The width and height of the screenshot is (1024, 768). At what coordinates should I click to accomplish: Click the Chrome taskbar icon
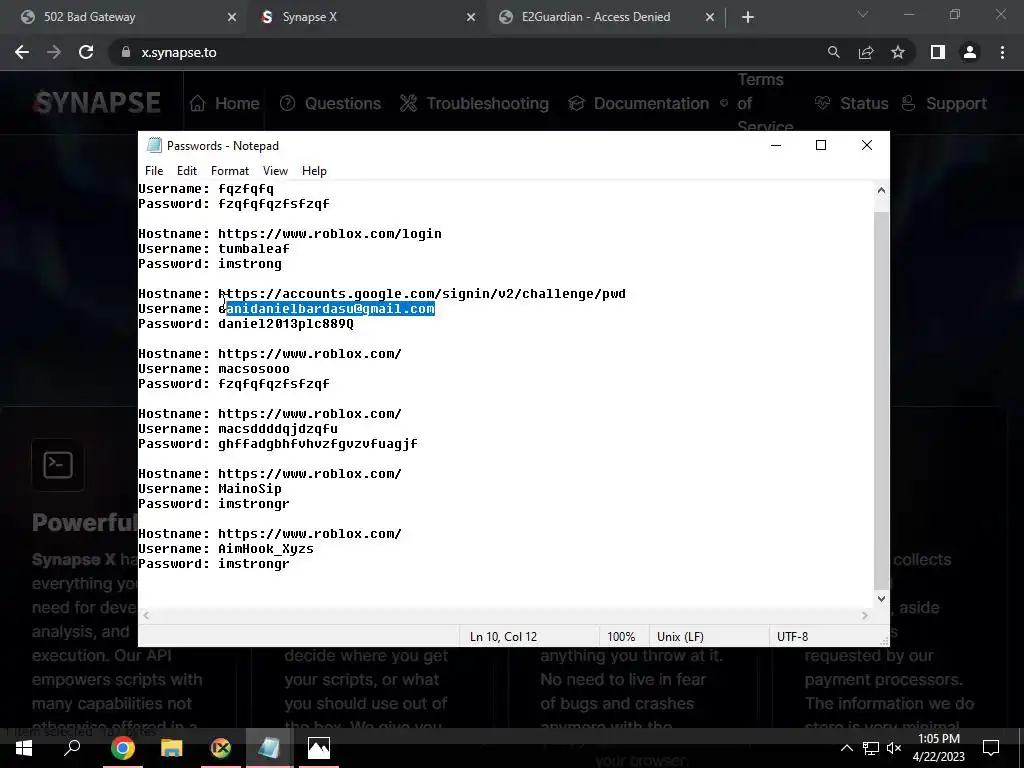click(122, 748)
